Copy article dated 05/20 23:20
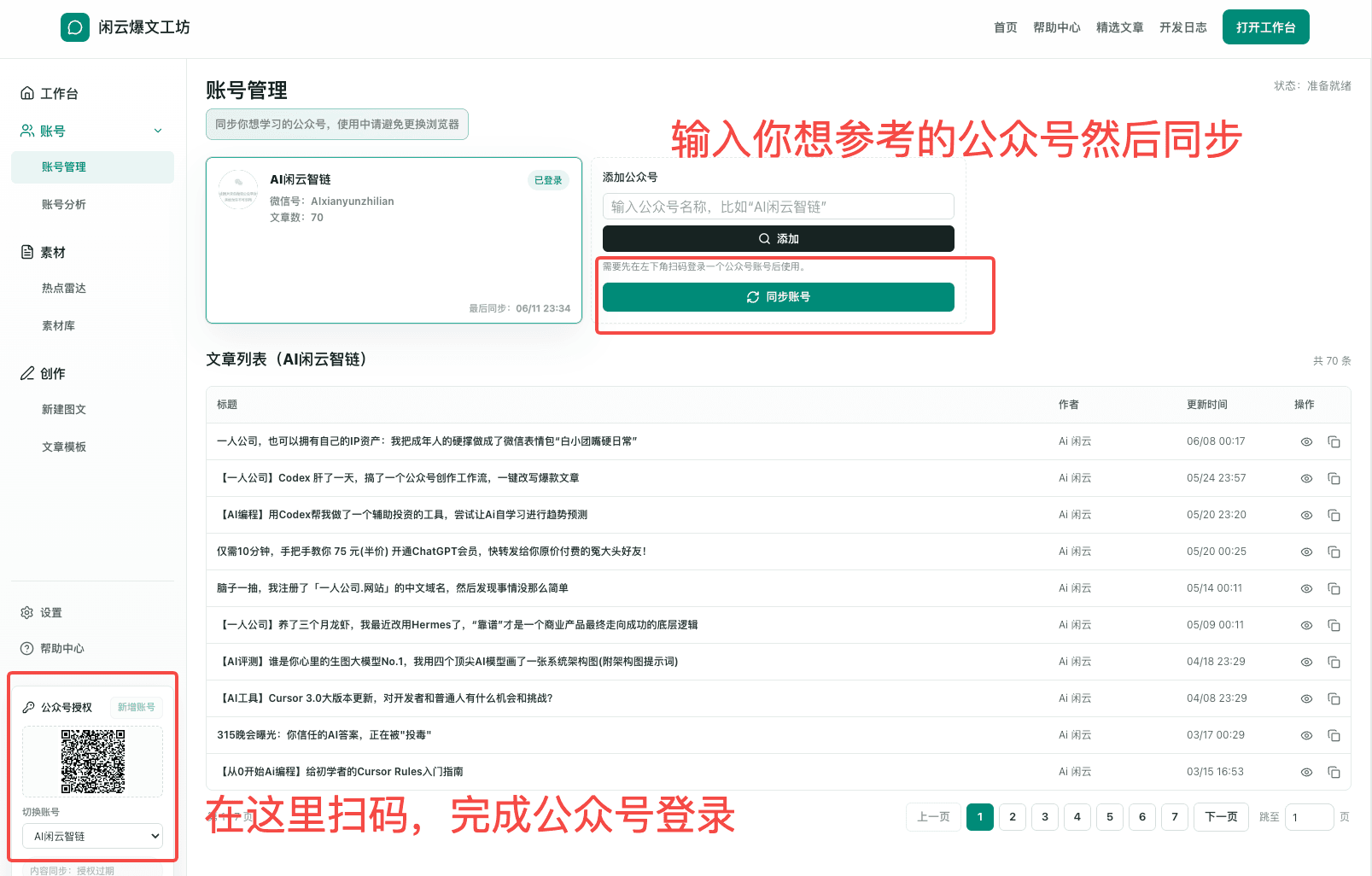Screen dimensions: 1372x876 (x=1334, y=516)
